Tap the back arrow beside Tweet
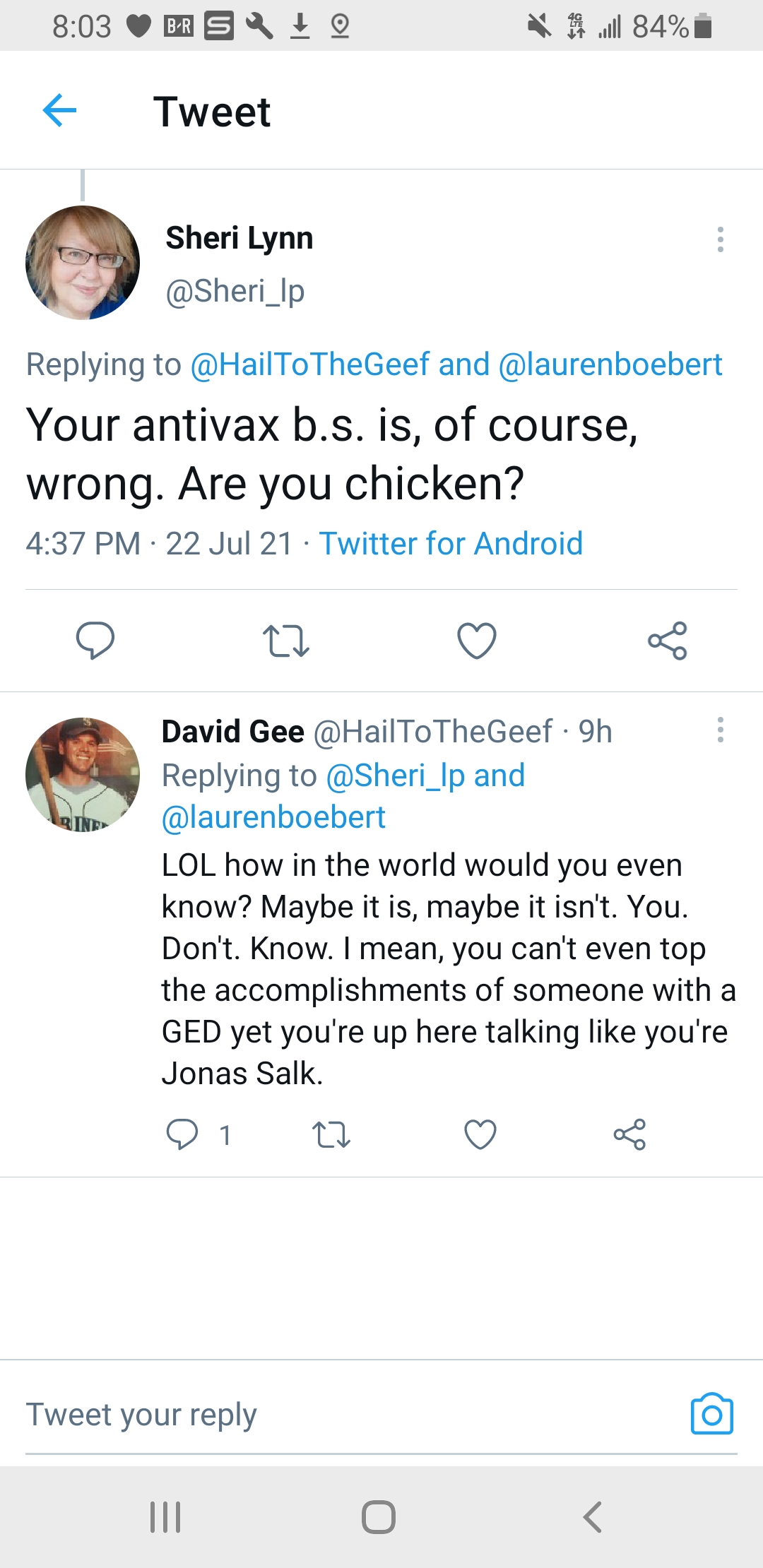 coord(59,111)
